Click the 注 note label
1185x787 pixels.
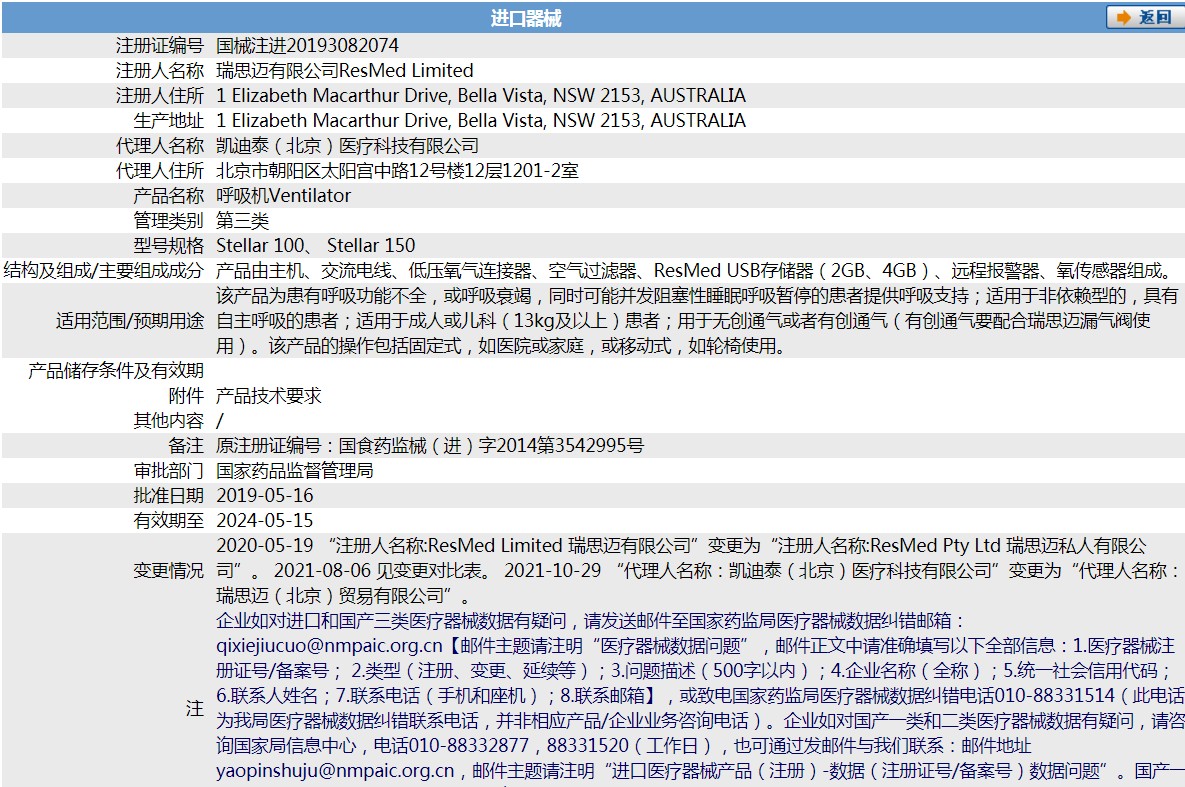[x=195, y=708]
